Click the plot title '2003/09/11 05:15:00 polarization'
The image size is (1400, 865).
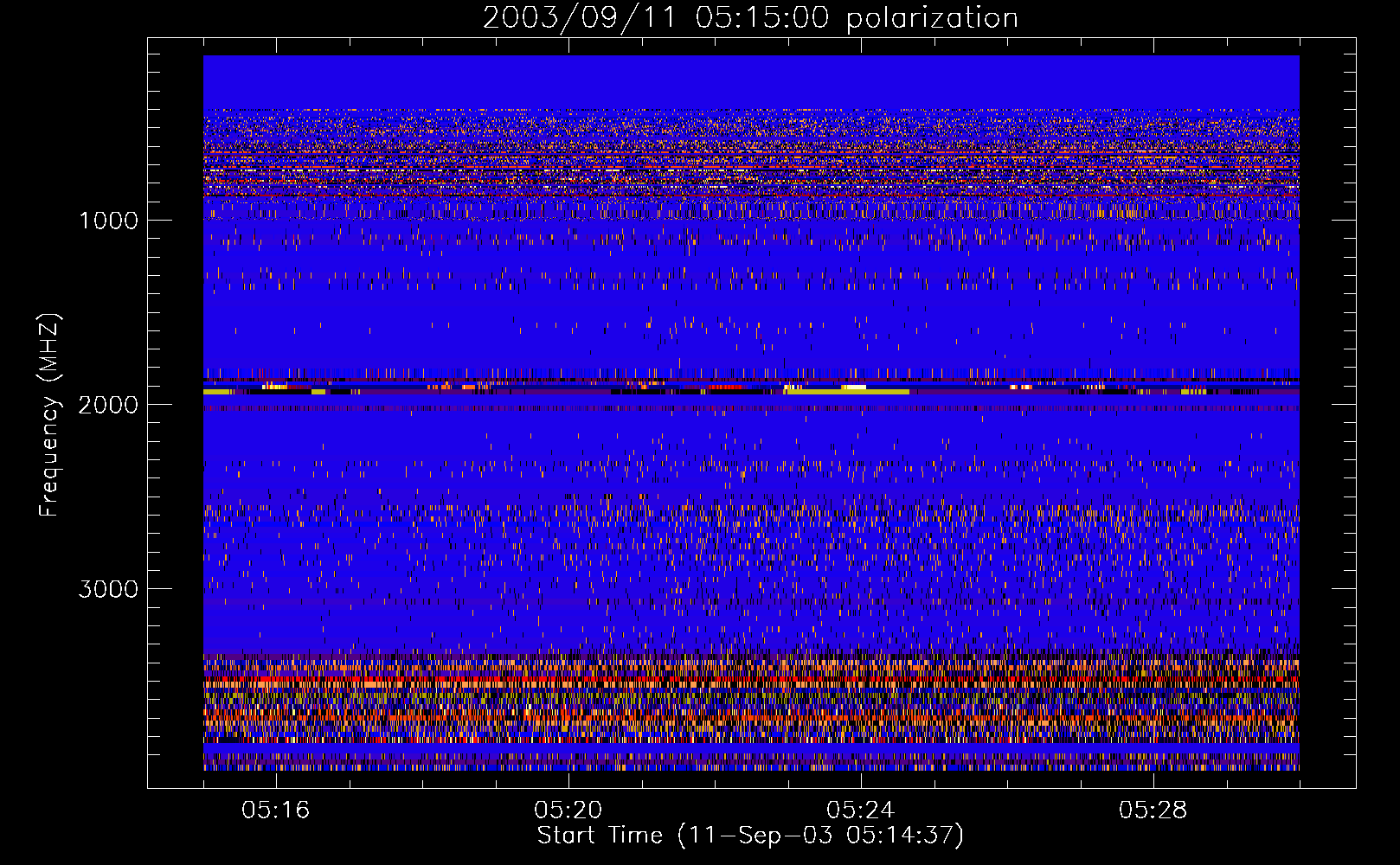(x=750, y=18)
